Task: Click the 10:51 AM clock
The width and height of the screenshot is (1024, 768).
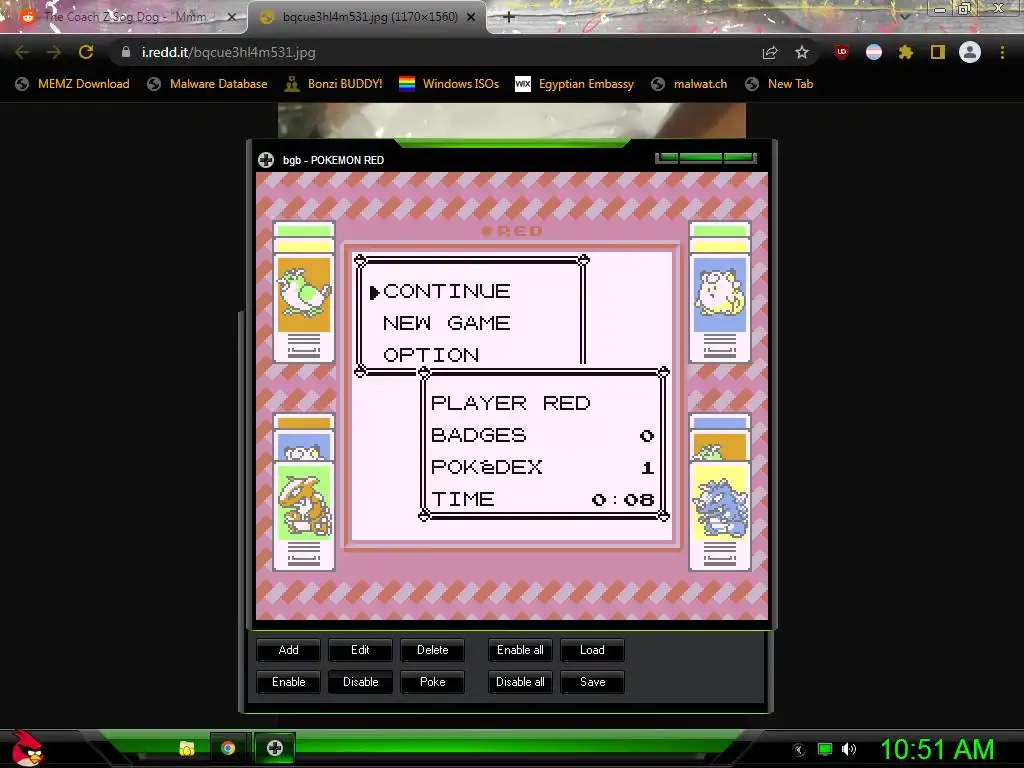Action: [x=937, y=749]
